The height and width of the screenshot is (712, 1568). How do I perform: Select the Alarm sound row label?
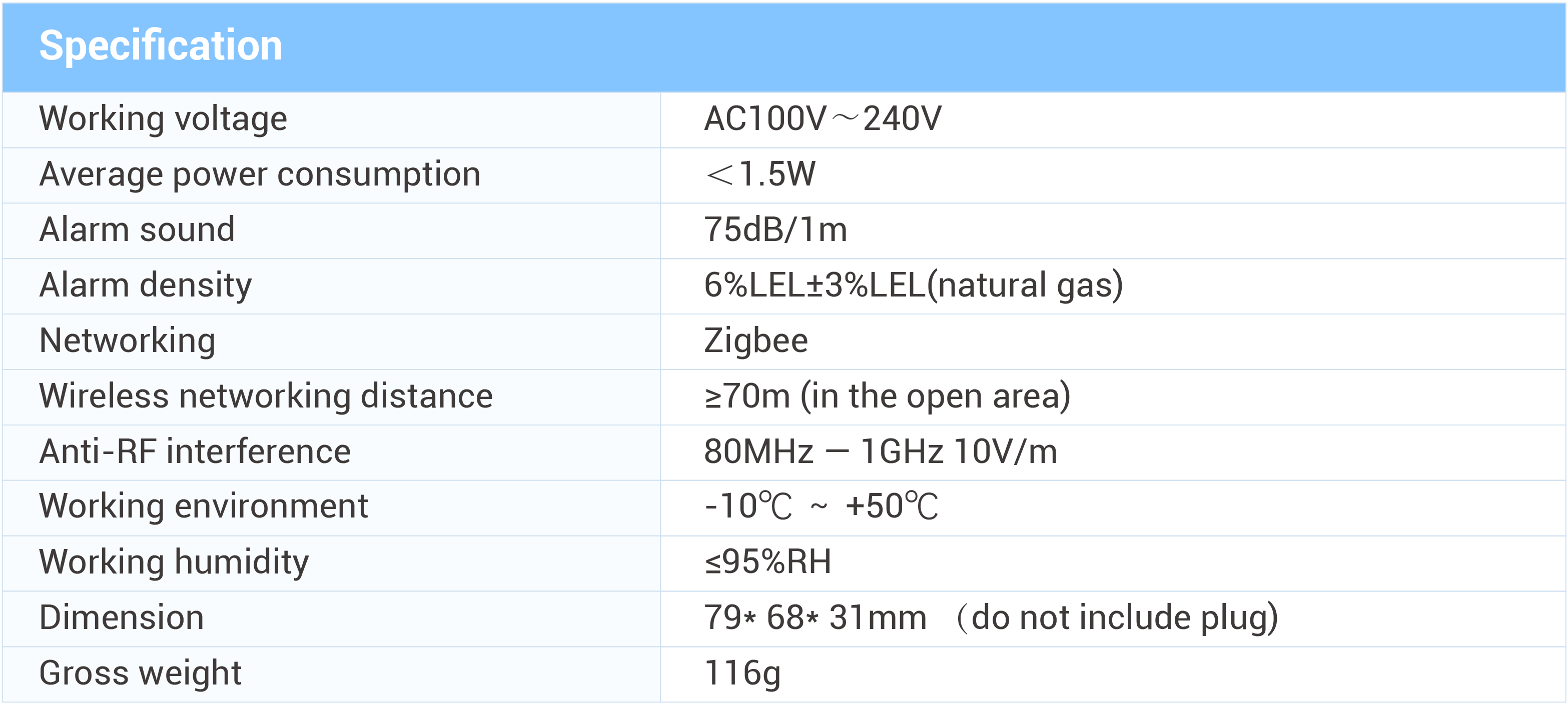pos(137,229)
